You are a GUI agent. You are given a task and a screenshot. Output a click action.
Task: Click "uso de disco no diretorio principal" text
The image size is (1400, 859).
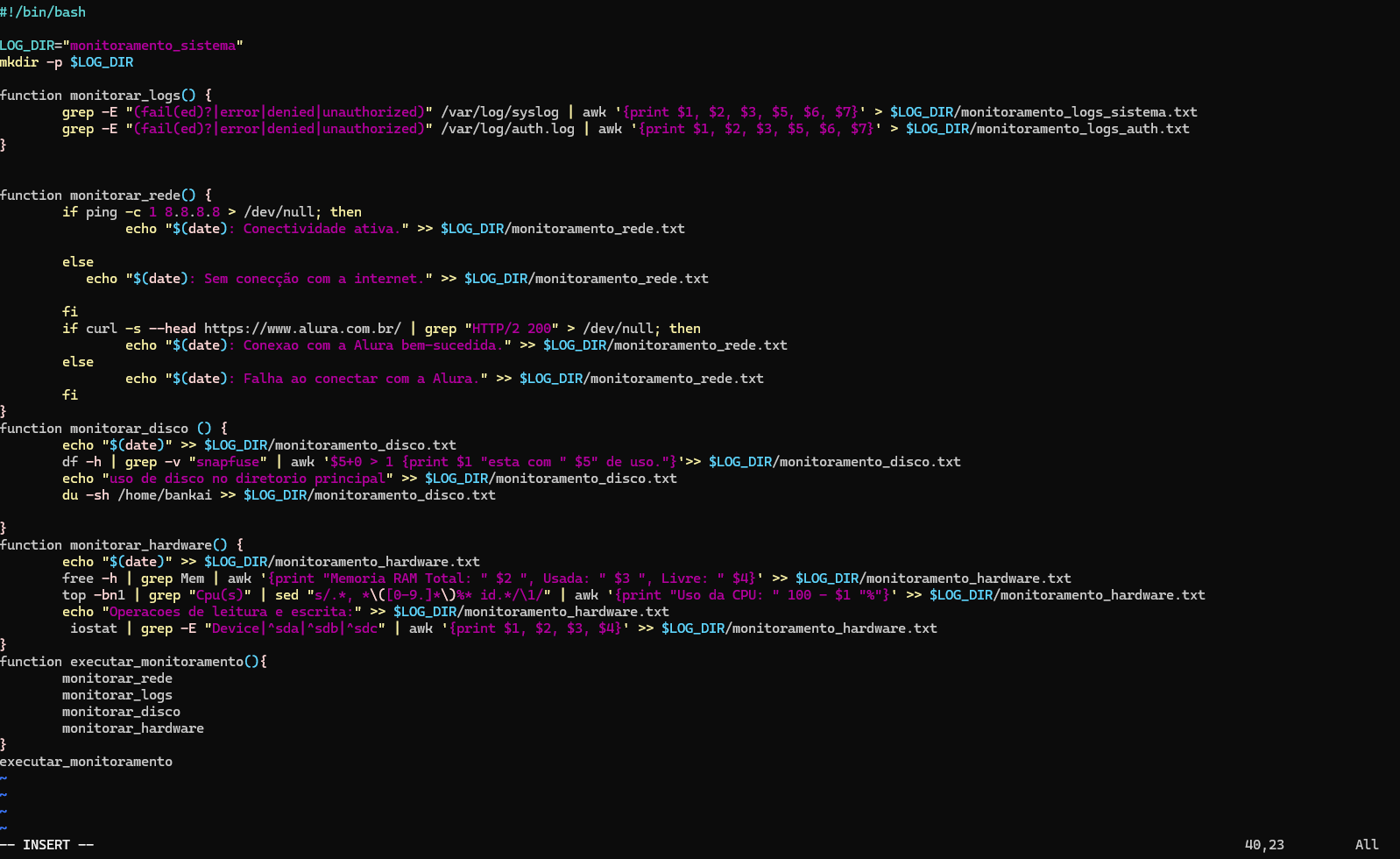click(x=248, y=479)
